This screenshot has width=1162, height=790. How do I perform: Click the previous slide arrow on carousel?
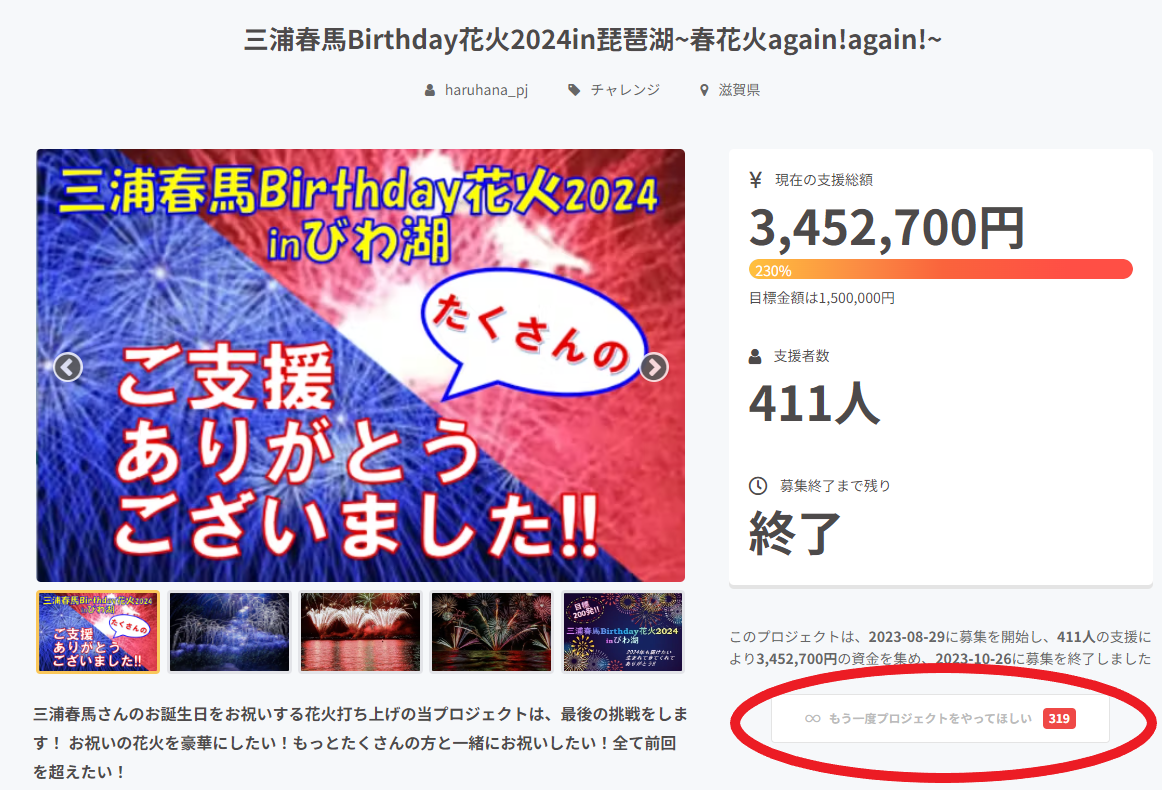[x=68, y=367]
